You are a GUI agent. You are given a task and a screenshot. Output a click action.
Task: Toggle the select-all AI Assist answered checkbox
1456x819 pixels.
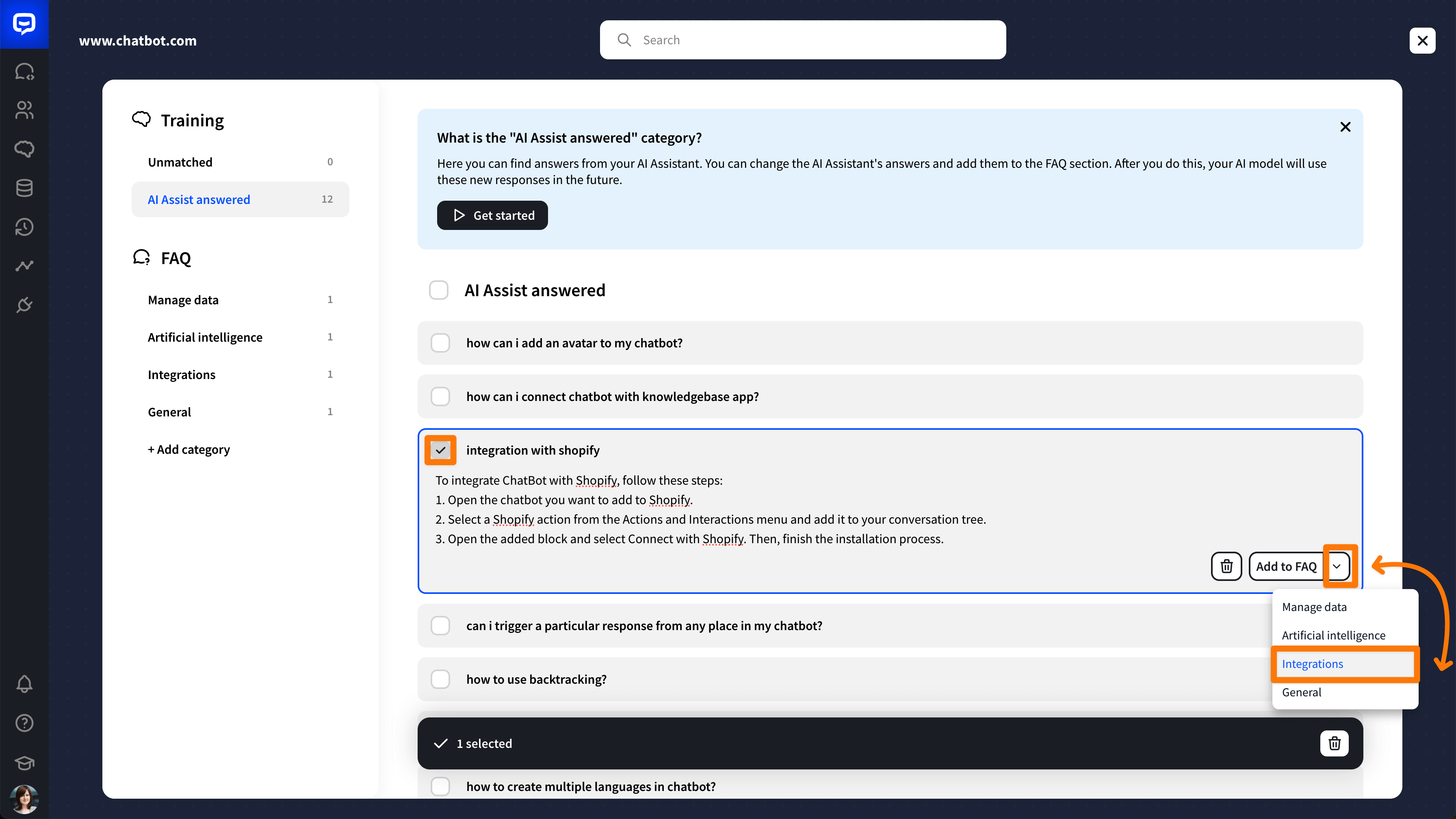[x=439, y=290]
